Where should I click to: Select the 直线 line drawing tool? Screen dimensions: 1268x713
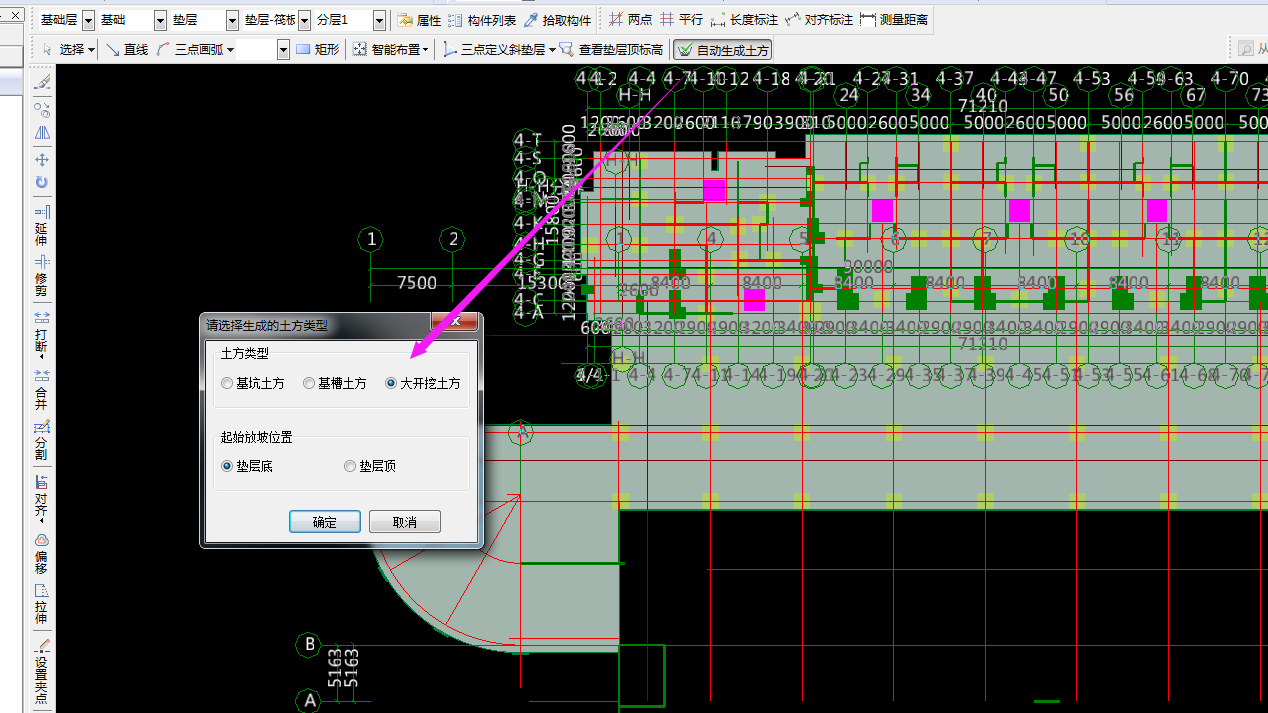coord(127,49)
